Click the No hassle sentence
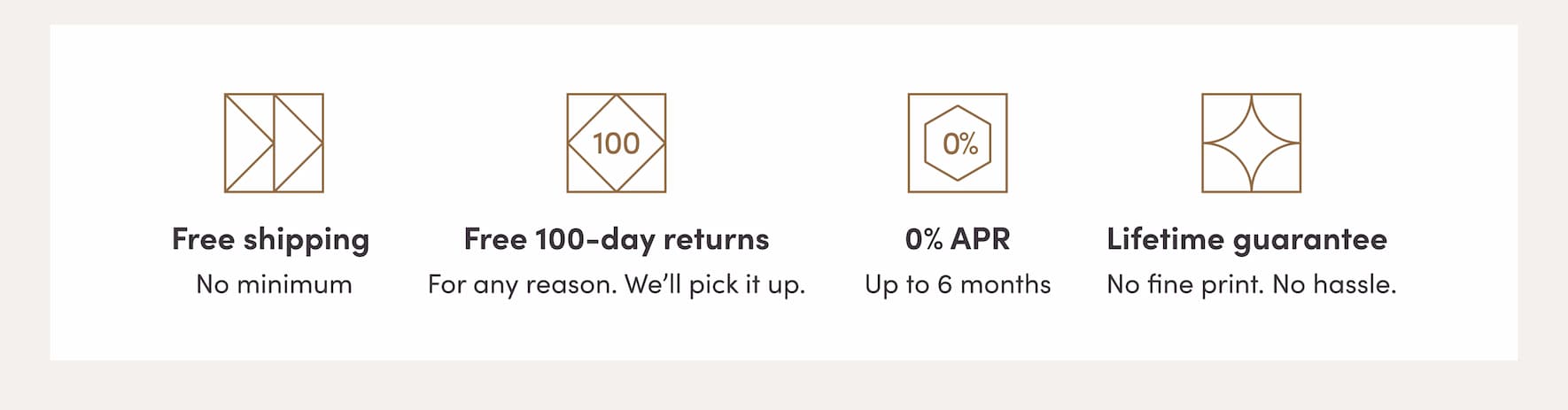Screen dimensions: 1568x410 pyautogui.click(x=1335, y=284)
